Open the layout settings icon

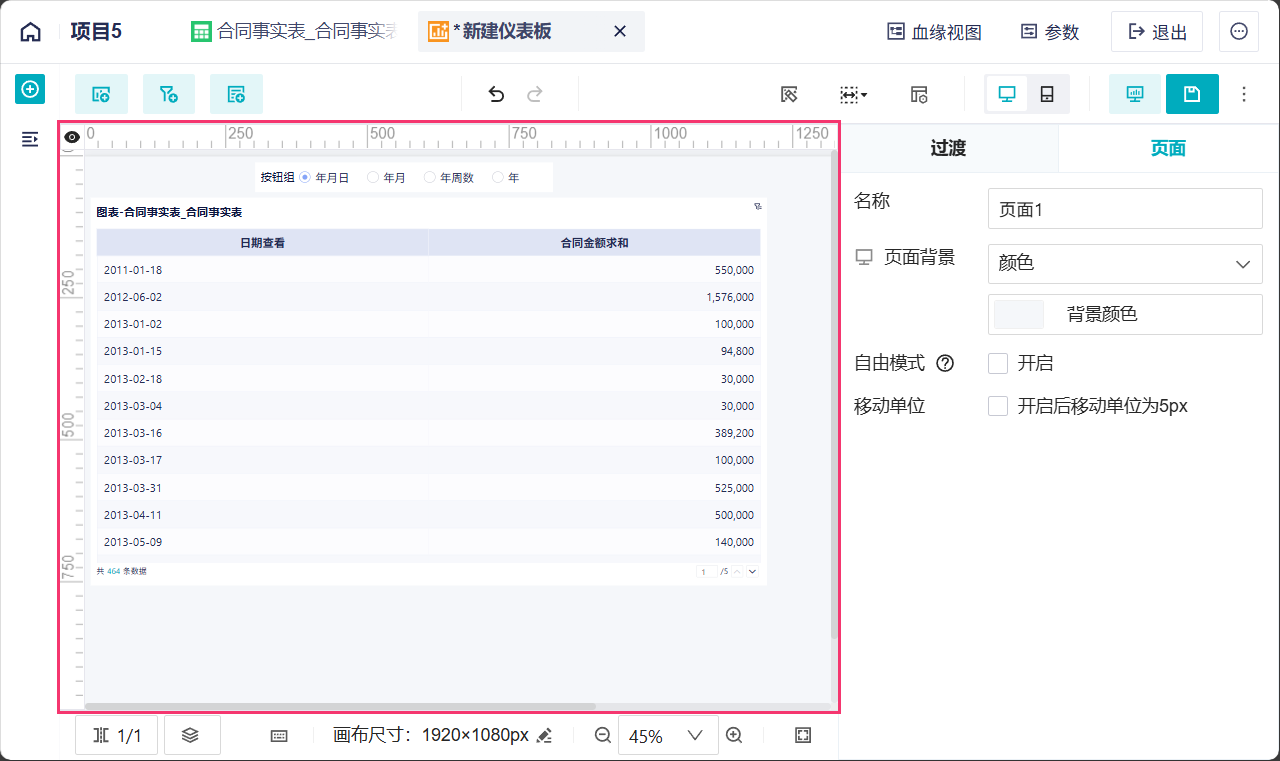point(919,94)
